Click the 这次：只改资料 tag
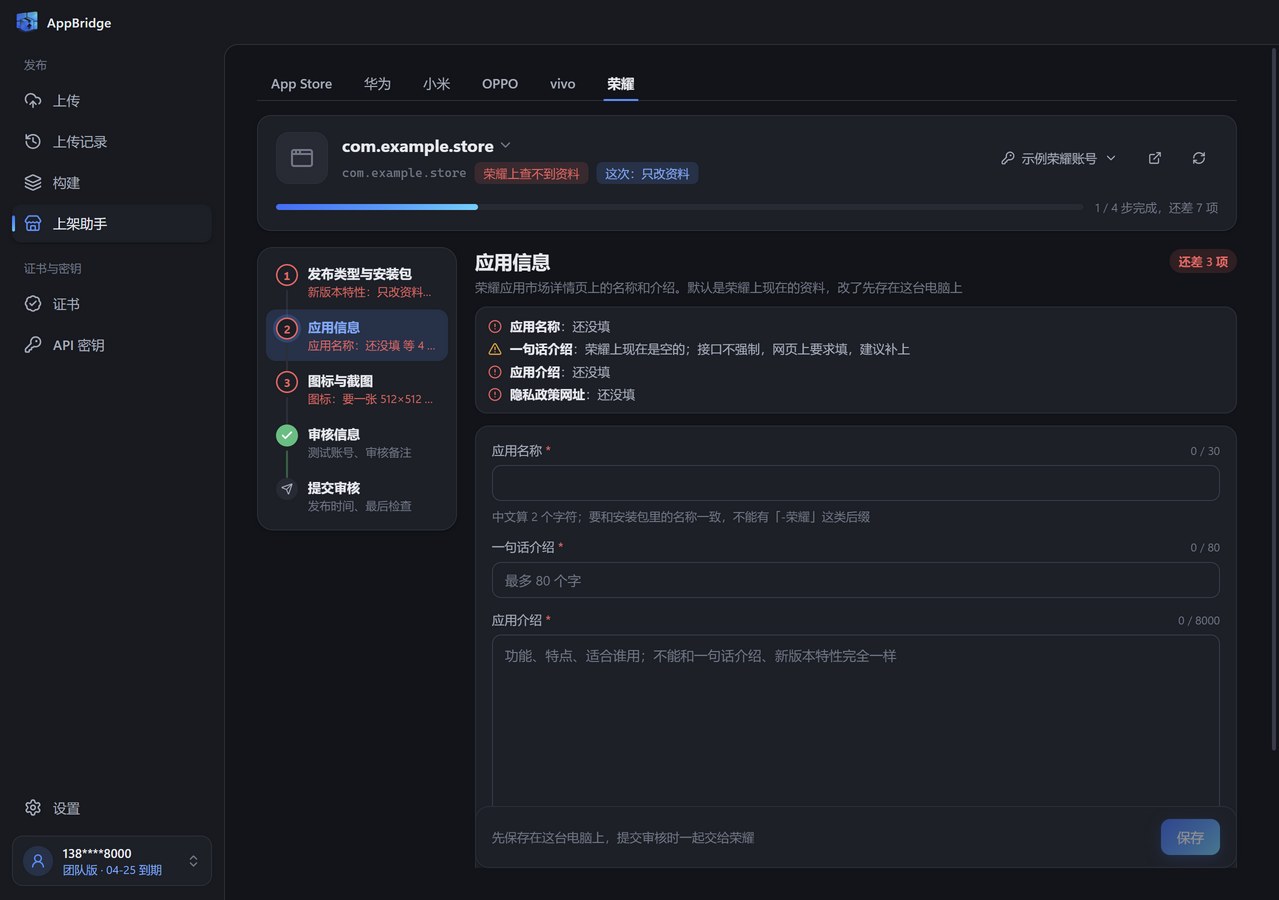This screenshot has width=1279, height=900. point(647,173)
